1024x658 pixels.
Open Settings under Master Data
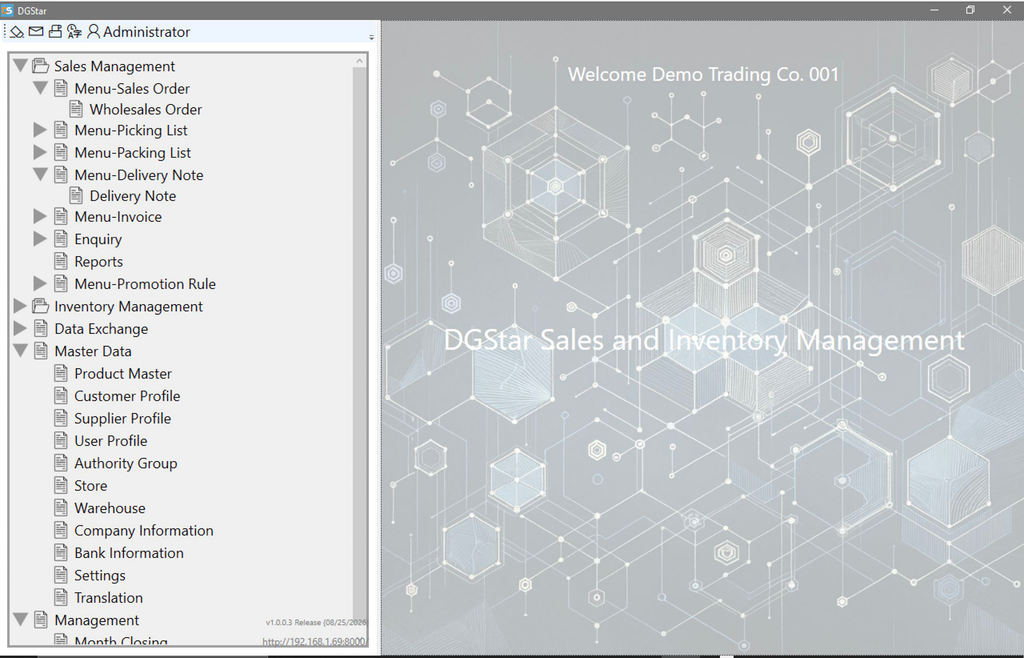pyautogui.click(x=100, y=575)
